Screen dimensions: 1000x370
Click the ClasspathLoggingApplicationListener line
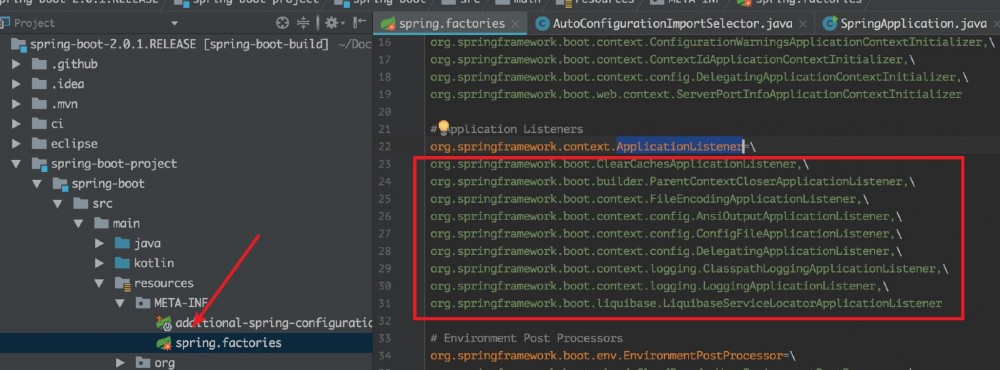pyautogui.click(x=689, y=268)
